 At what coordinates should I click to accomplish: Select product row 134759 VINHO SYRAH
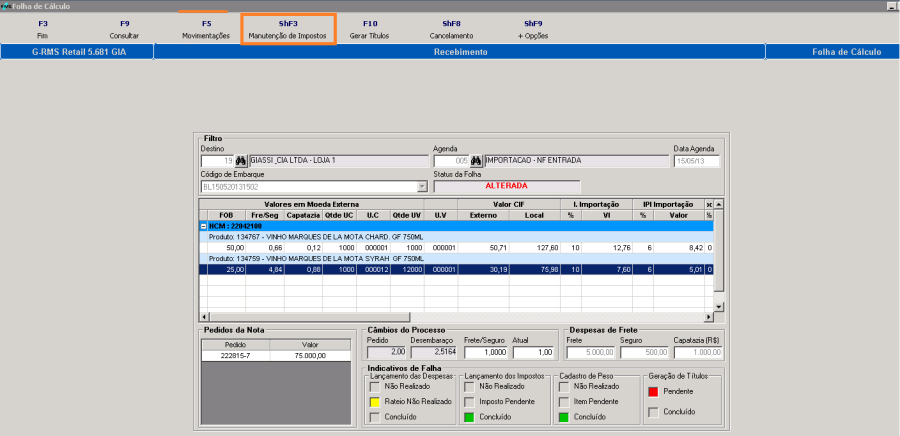click(456, 258)
